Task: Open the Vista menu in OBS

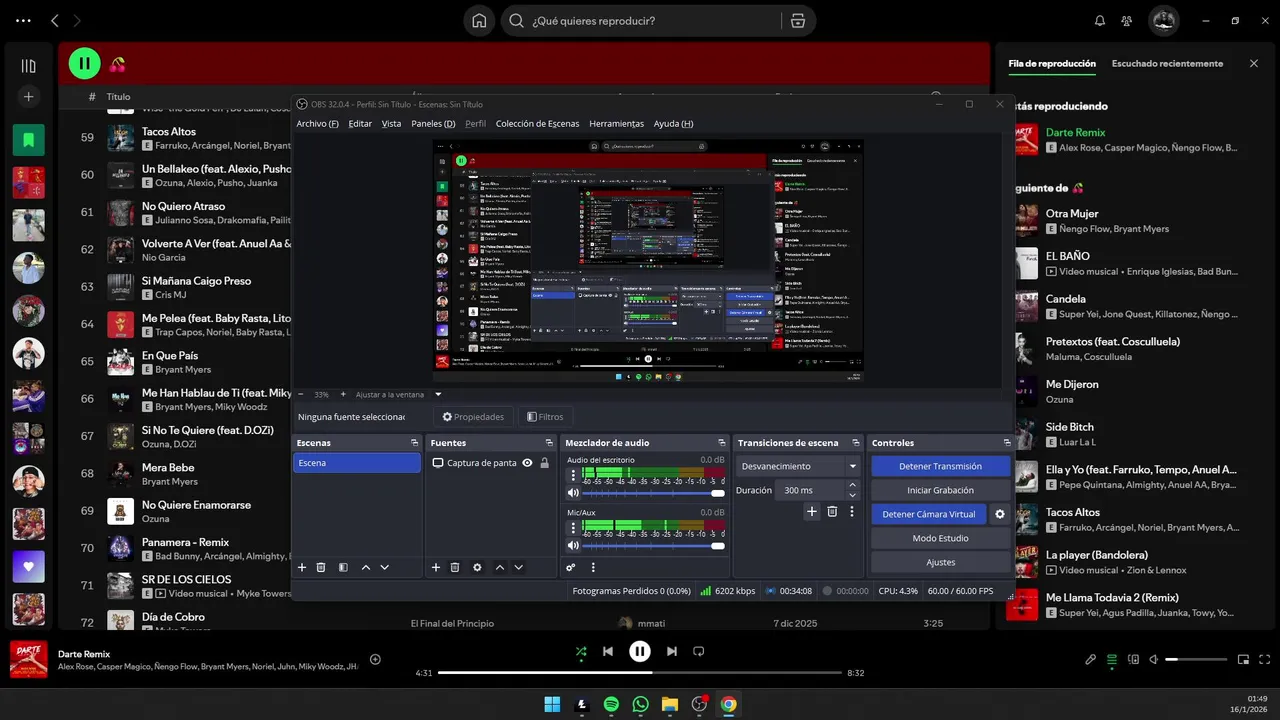Action: pos(391,123)
